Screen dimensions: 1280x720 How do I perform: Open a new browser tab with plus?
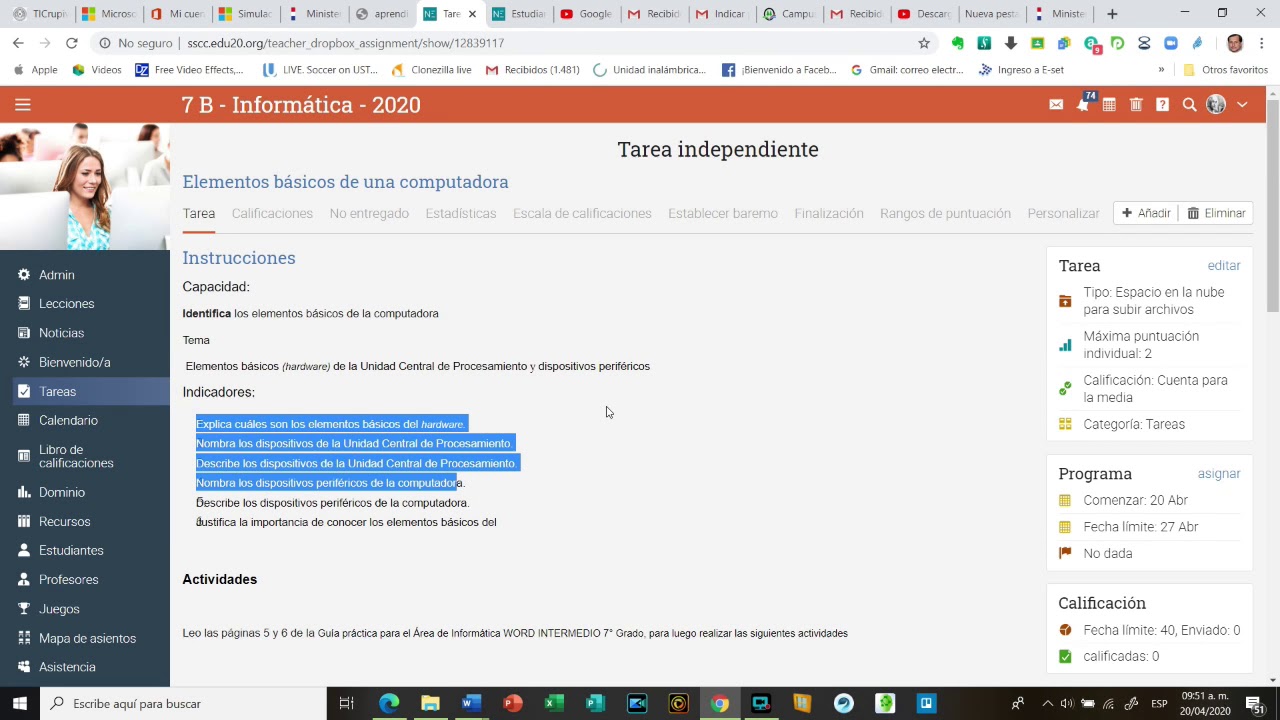click(1112, 14)
